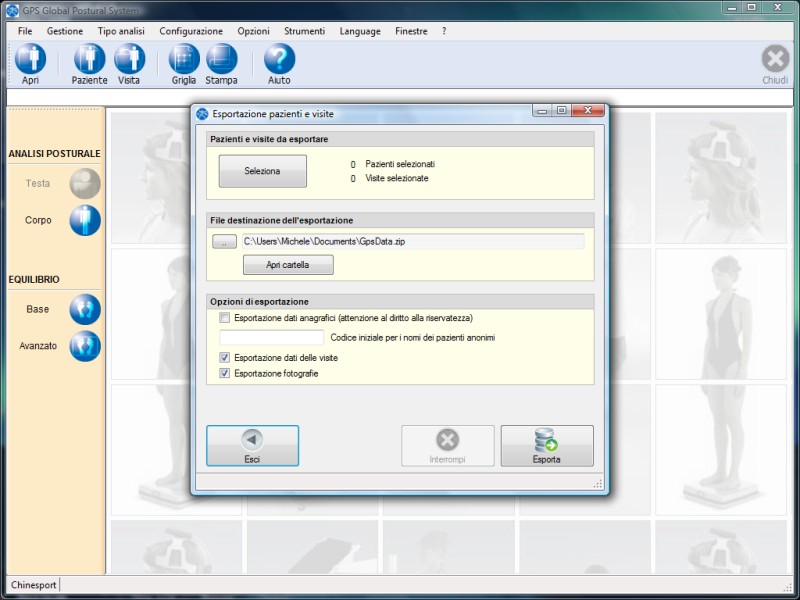Viewport: 800px width, 600px height.
Task: Open the question mark menu
Action: click(x=444, y=31)
